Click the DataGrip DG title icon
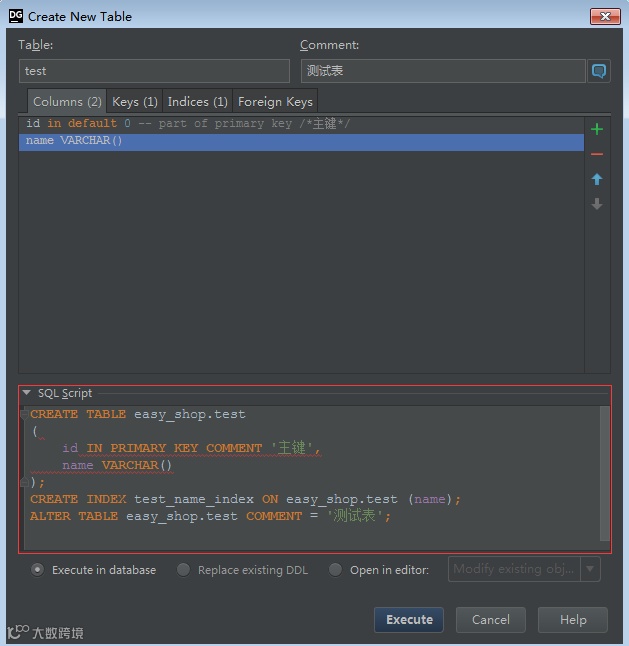Screen dimensions: 629x646 pyautogui.click(x=16, y=16)
